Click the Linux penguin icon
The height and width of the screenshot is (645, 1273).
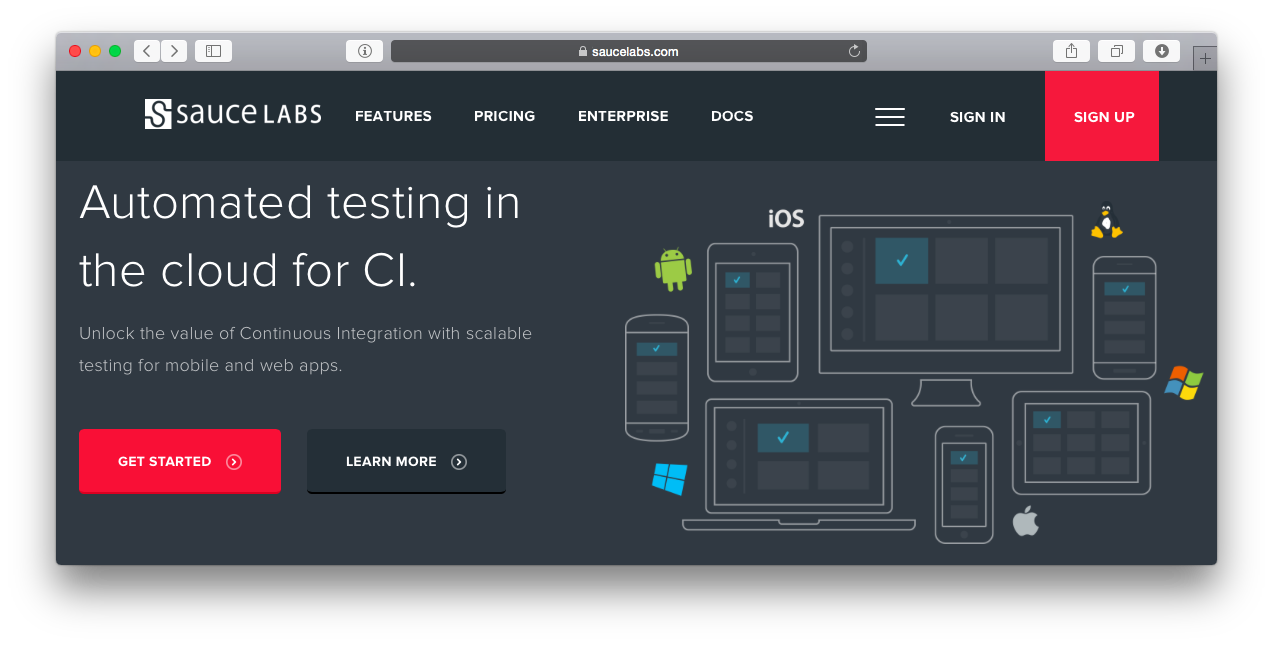pyautogui.click(x=1106, y=222)
